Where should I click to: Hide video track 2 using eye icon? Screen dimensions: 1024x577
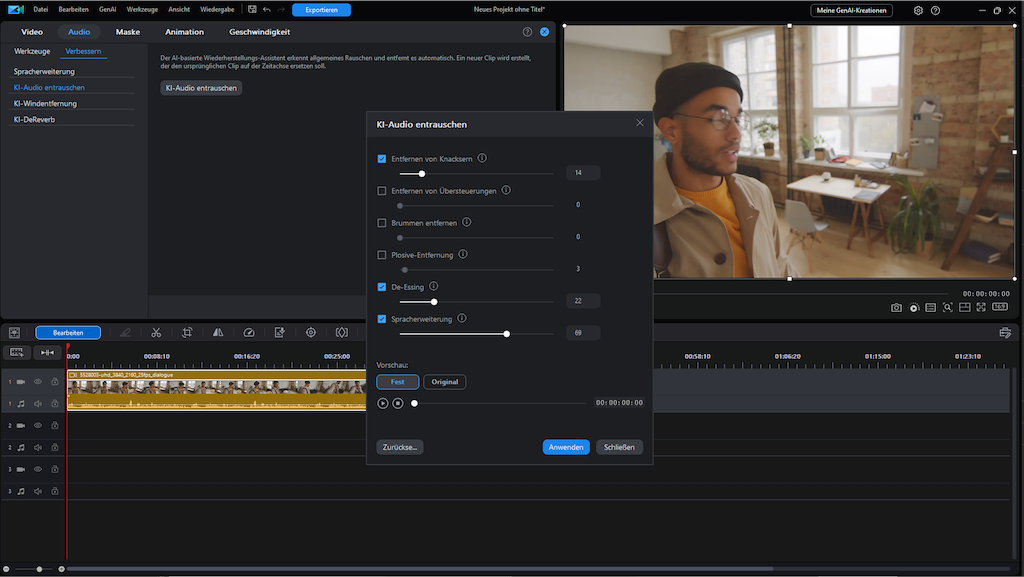(x=38, y=426)
